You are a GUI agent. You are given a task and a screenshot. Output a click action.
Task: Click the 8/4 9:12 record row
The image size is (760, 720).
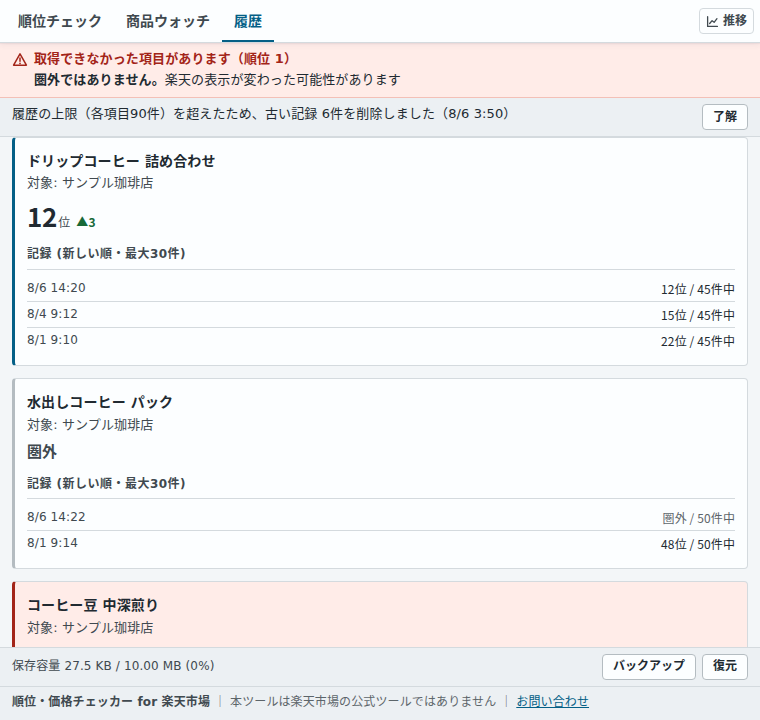coord(381,314)
